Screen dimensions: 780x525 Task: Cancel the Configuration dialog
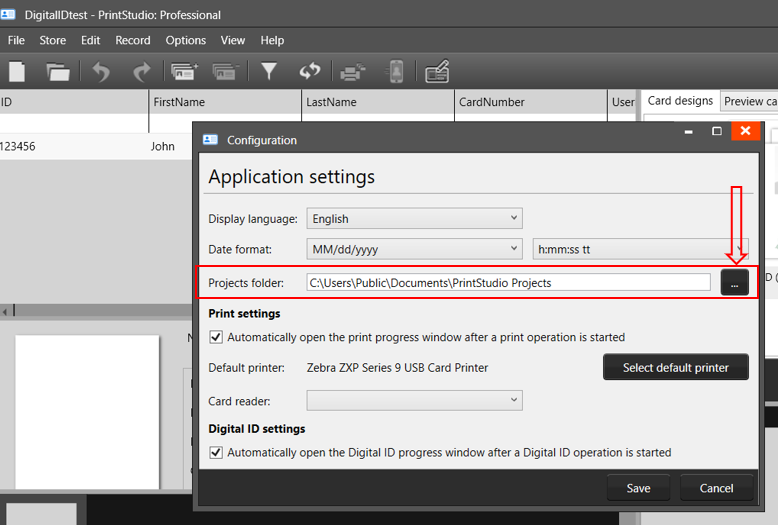(716, 488)
